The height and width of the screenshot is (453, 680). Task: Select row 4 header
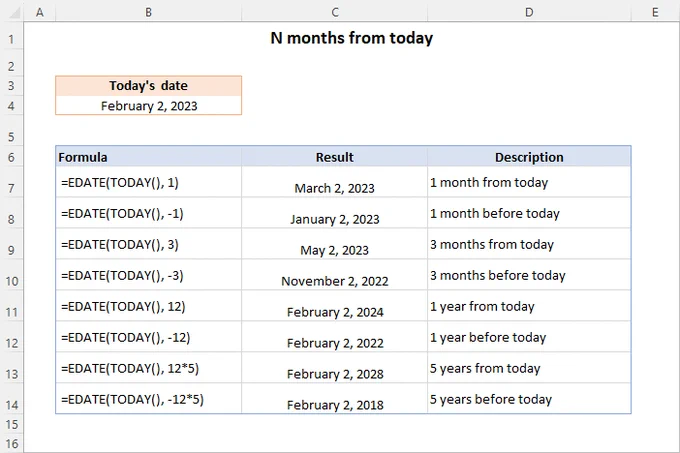pos(12,106)
